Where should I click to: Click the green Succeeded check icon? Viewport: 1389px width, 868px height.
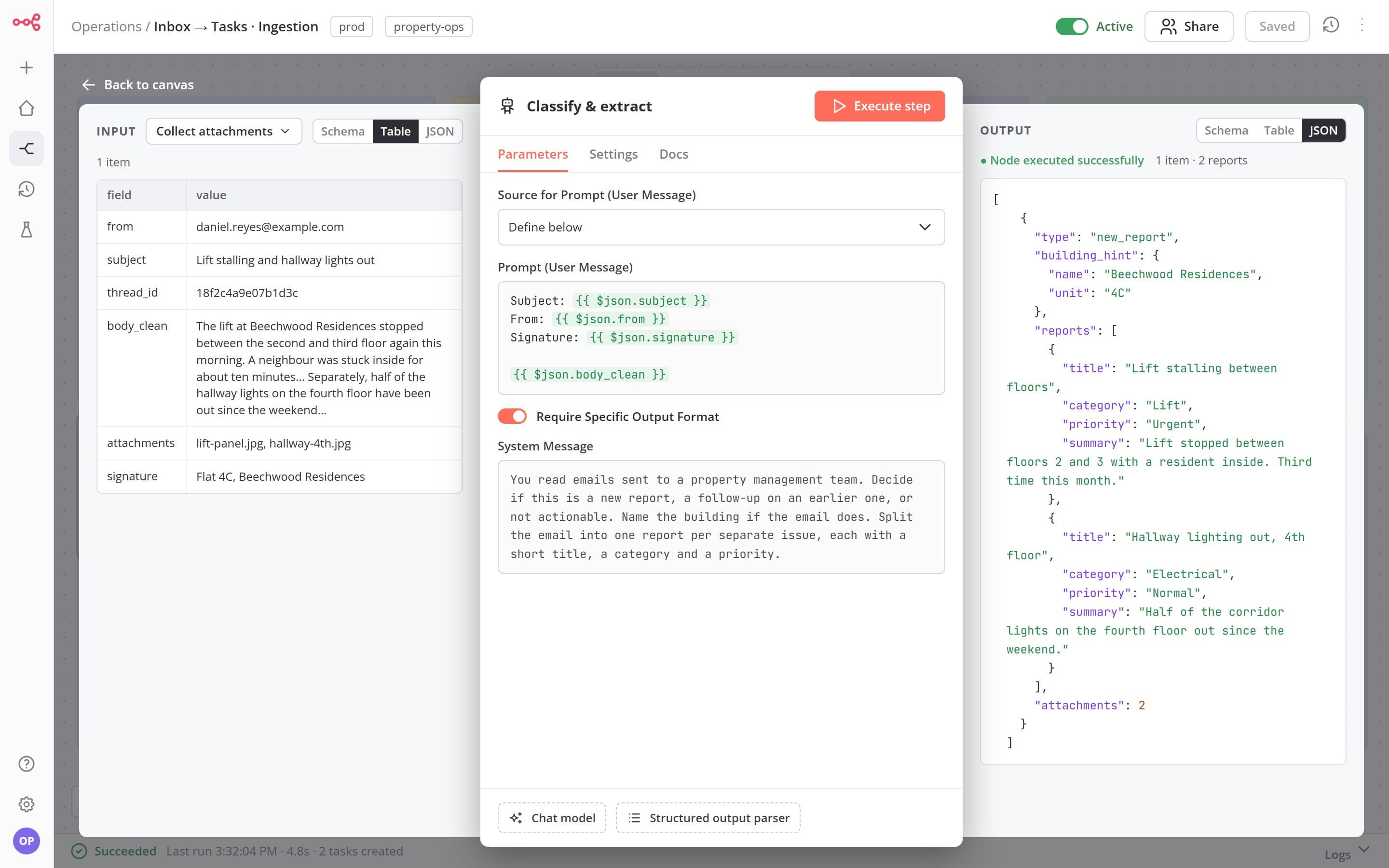click(79, 851)
